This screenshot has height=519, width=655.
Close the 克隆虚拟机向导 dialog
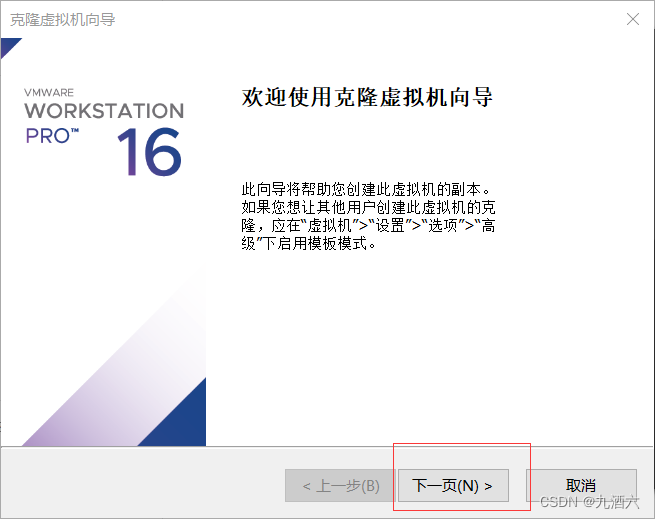pyautogui.click(x=633, y=19)
